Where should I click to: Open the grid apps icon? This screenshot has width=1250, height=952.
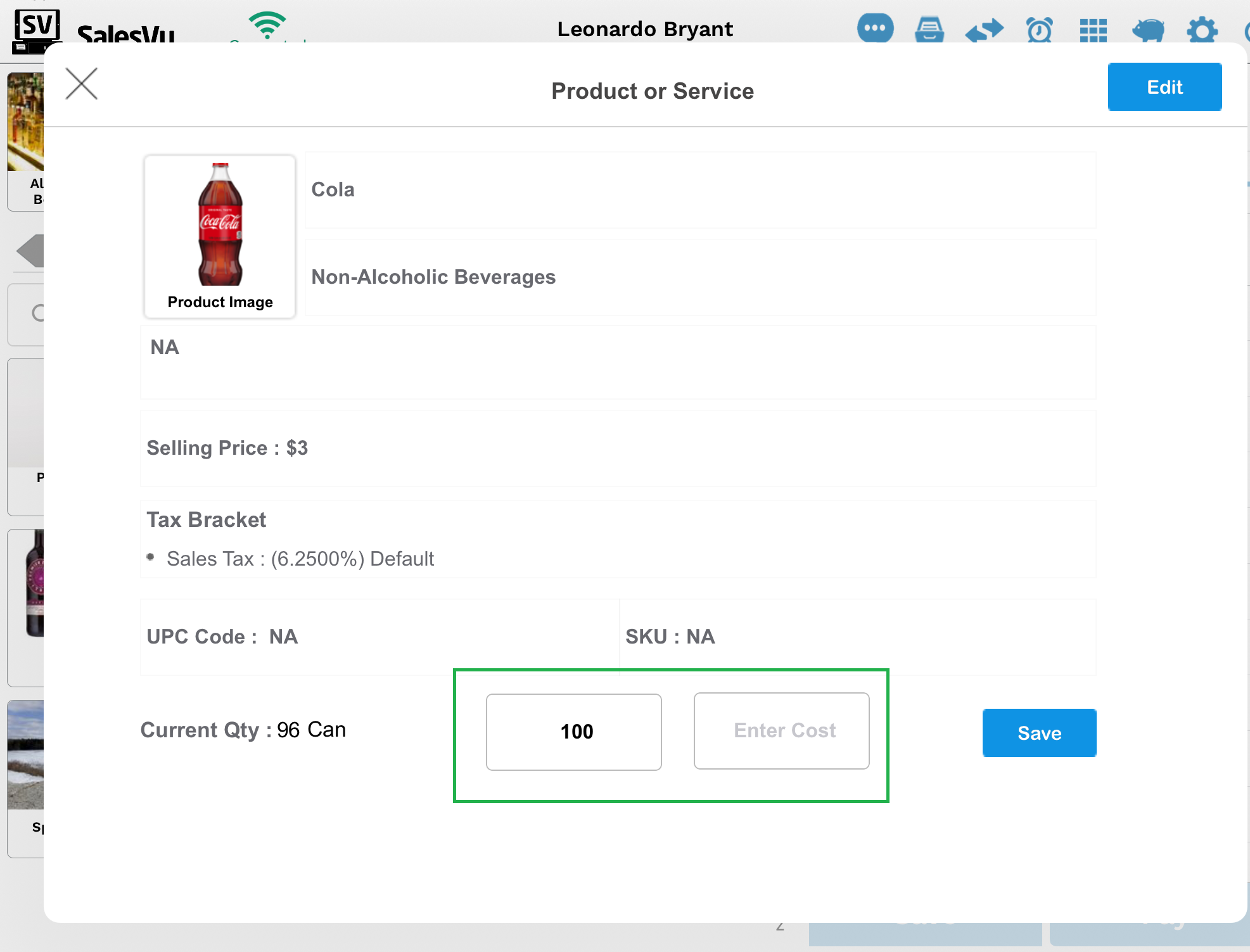pos(1093,30)
